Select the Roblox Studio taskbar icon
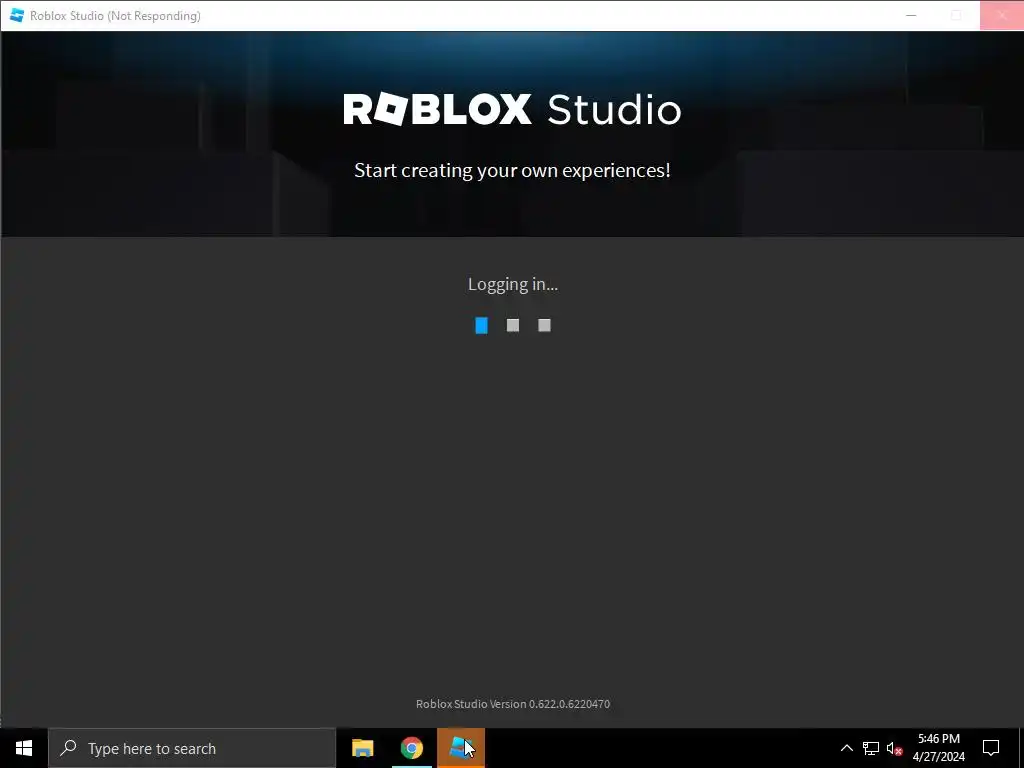Viewport: 1024px width, 768px height. point(461,748)
